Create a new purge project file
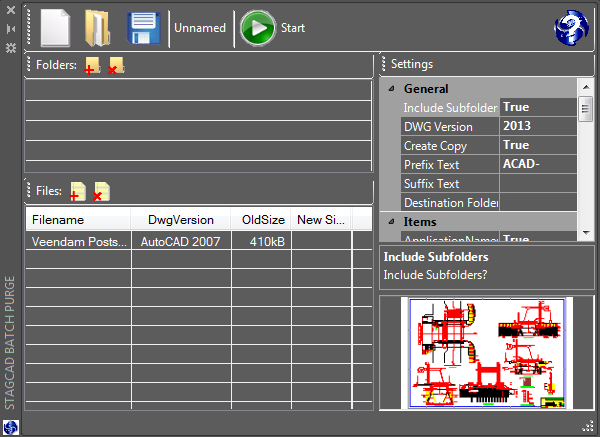 point(55,27)
